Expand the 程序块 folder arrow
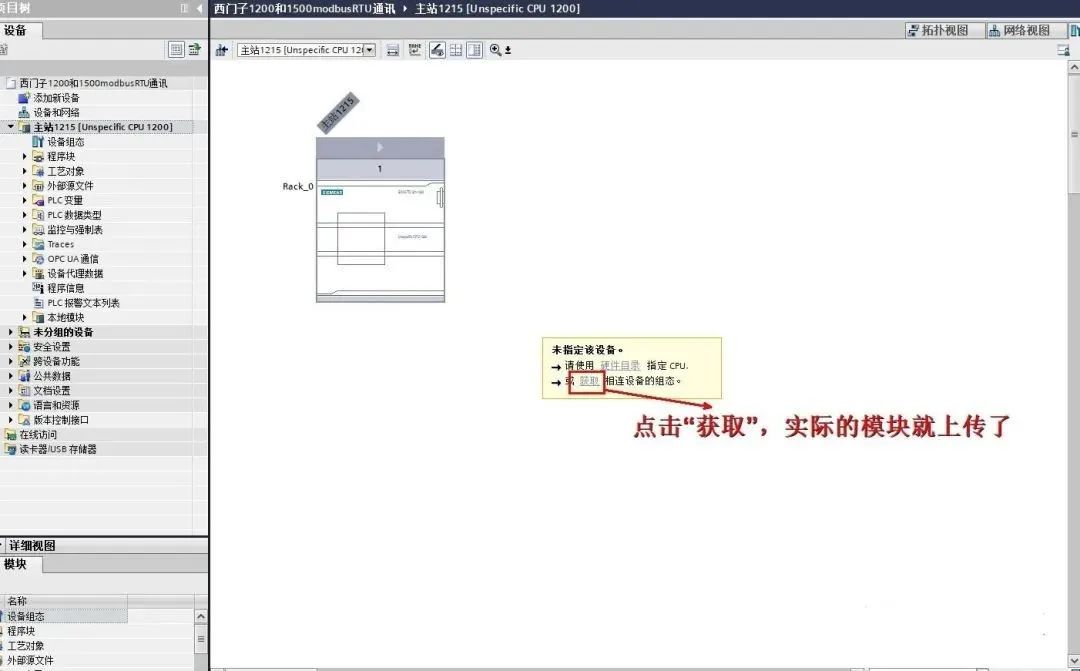This screenshot has width=1080, height=671. 25,156
